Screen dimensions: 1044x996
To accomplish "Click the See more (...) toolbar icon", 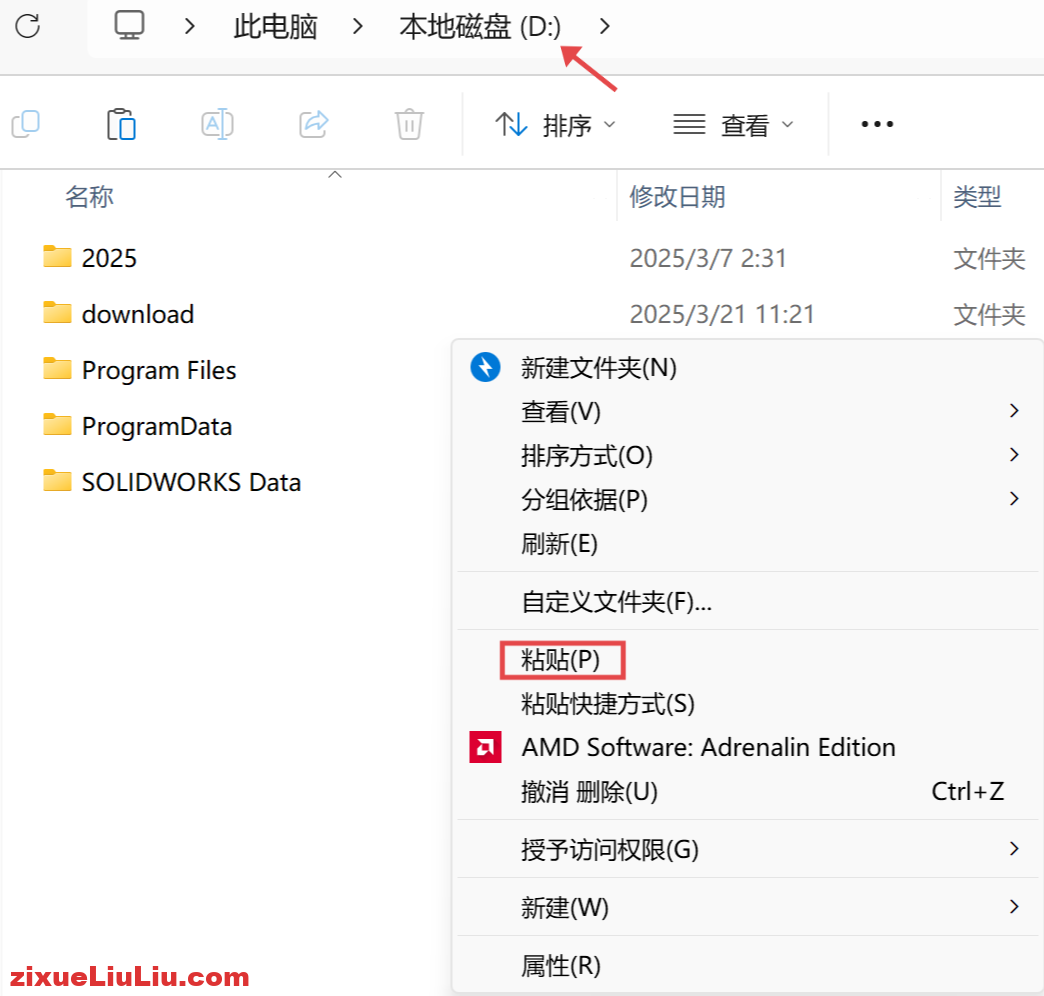I will [x=877, y=124].
